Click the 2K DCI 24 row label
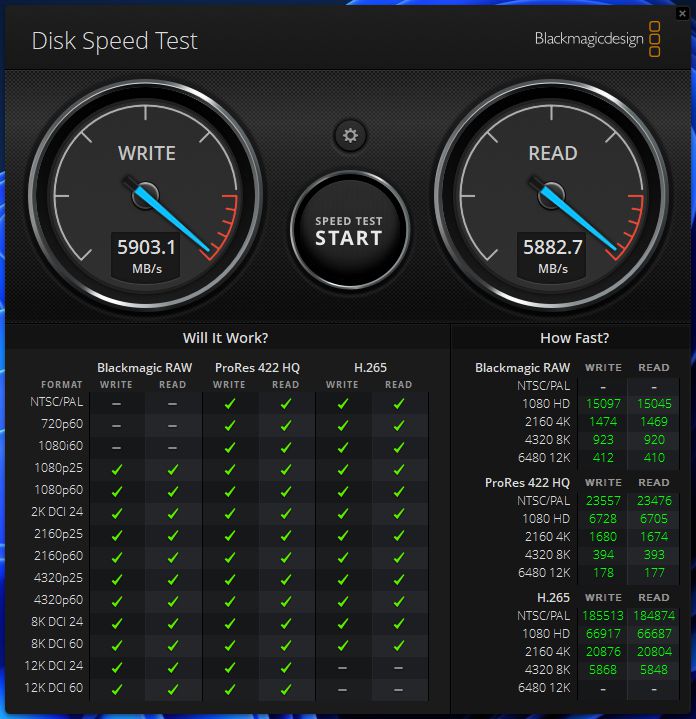This screenshot has height=719, width=696. (x=57, y=512)
